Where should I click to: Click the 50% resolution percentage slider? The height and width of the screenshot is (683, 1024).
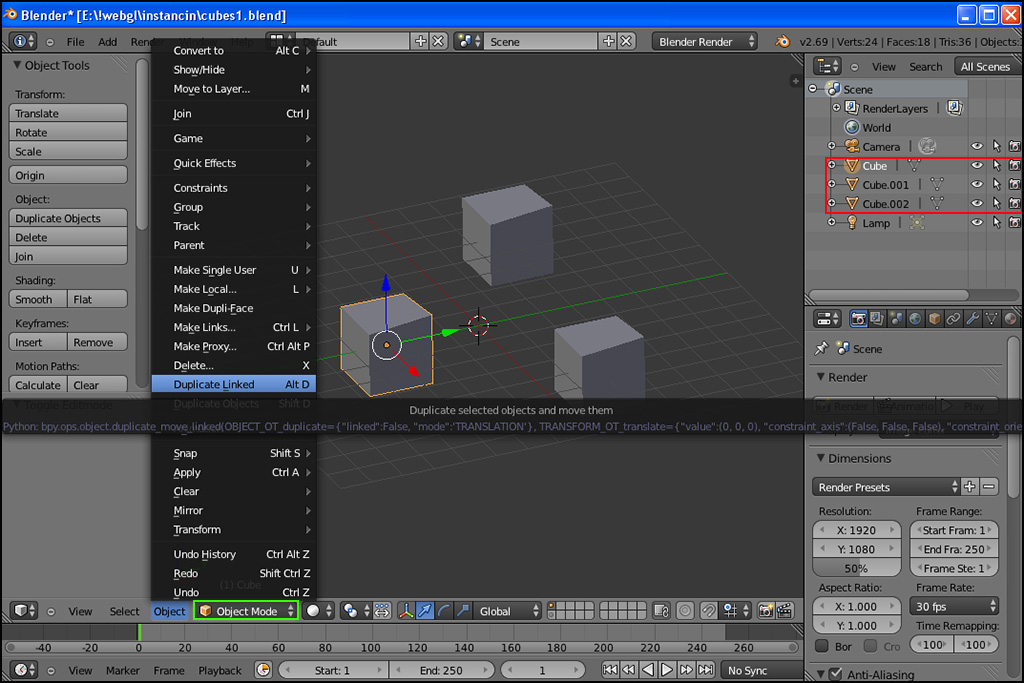[x=856, y=568]
